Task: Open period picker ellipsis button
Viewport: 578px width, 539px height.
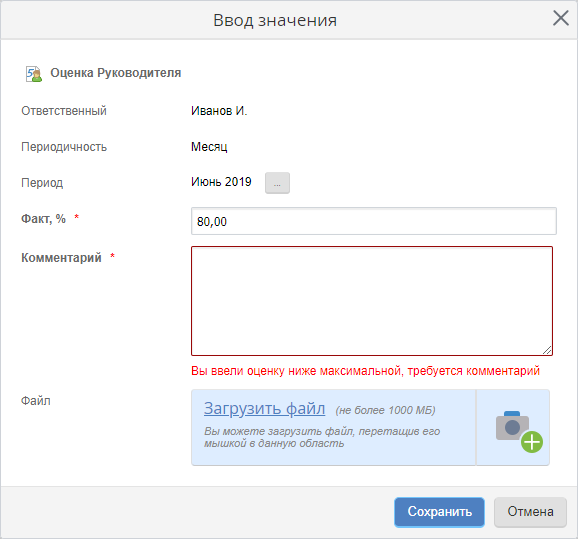Action: (x=277, y=183)
